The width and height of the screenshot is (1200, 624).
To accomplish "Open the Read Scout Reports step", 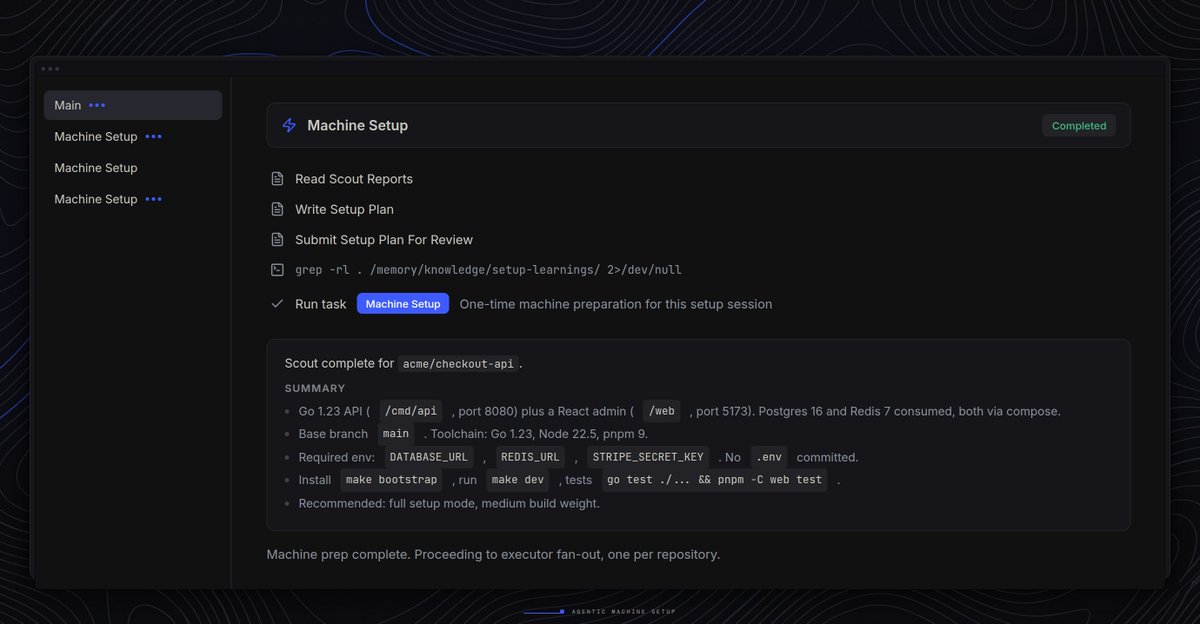I will click(x=354, y=179).
